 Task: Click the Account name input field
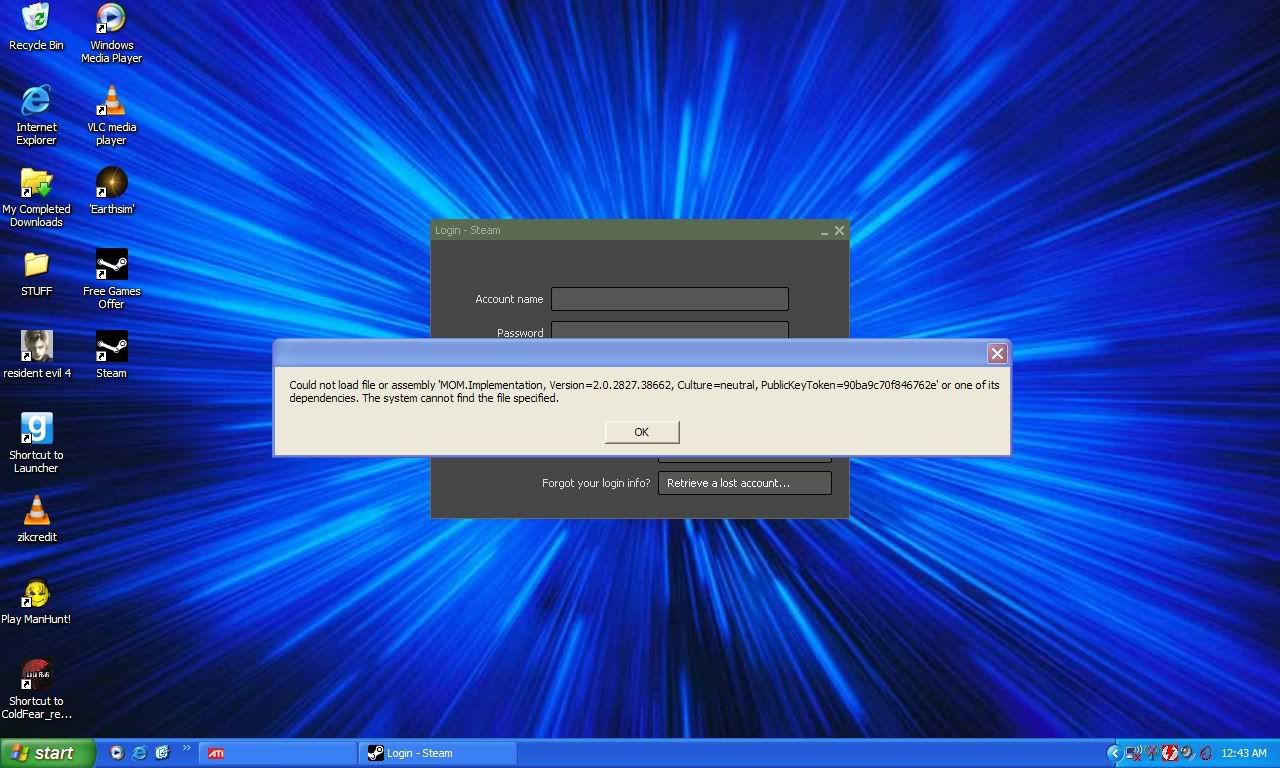(x=669, y=299)
